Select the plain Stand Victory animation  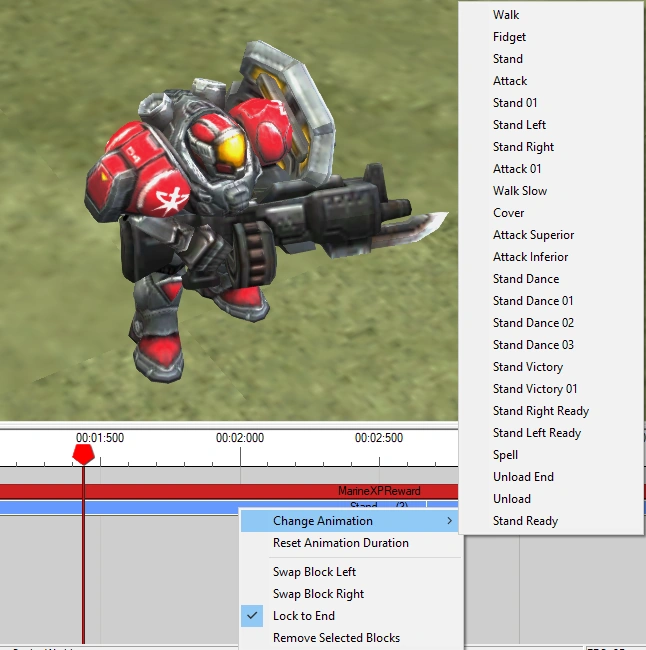click(551, 366)
